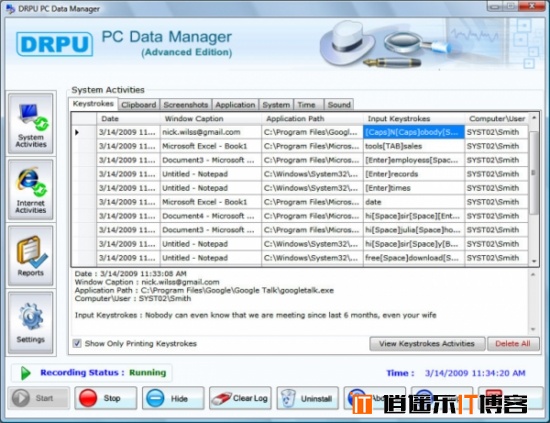Select the nick.wilss@gmail.com window caption cell
550x423 pixels.
click(x=210, y=132)
